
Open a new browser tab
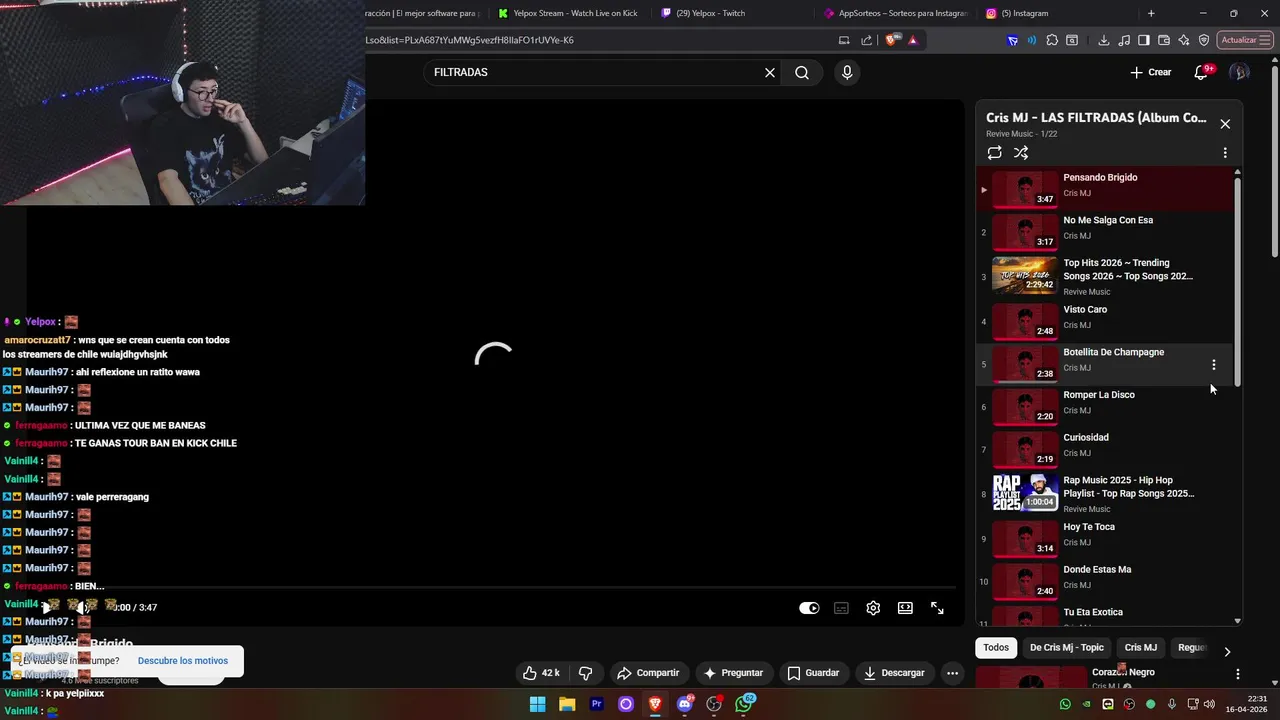point(1151,13)
